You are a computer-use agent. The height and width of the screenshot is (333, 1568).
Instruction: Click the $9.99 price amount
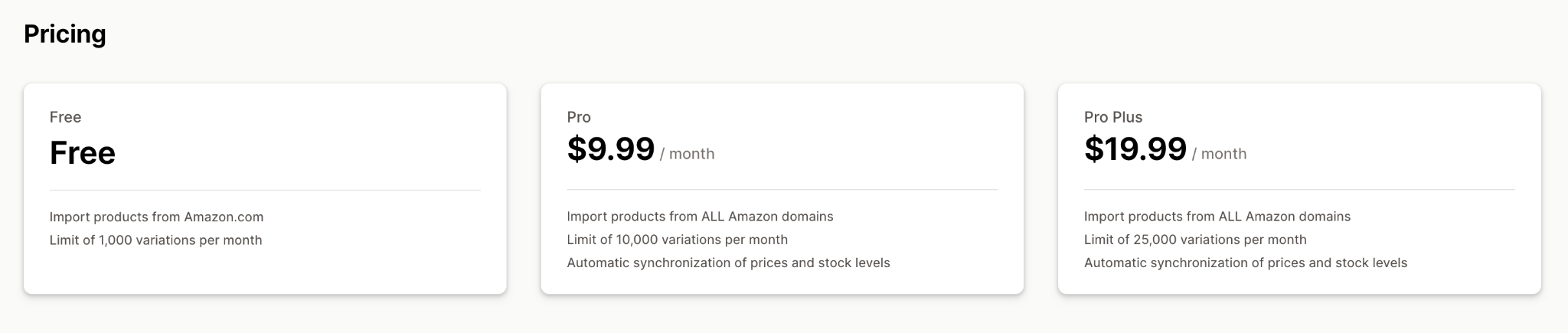611,149
